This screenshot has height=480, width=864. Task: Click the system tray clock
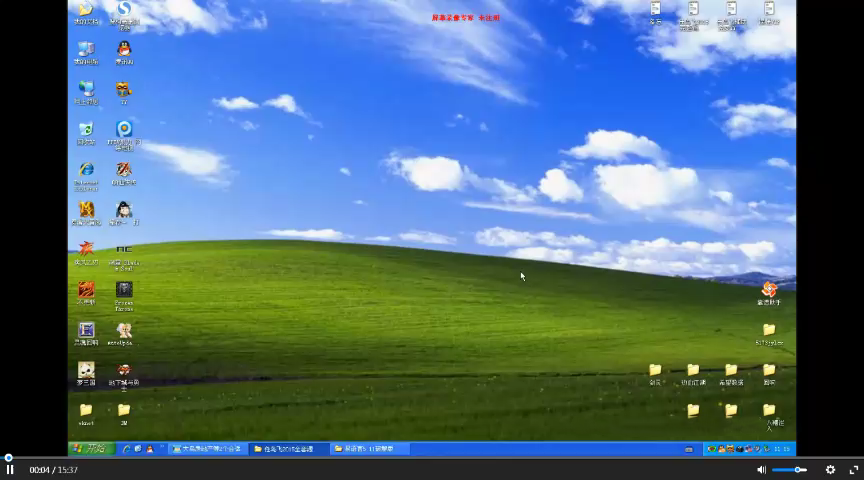point(782,449)
